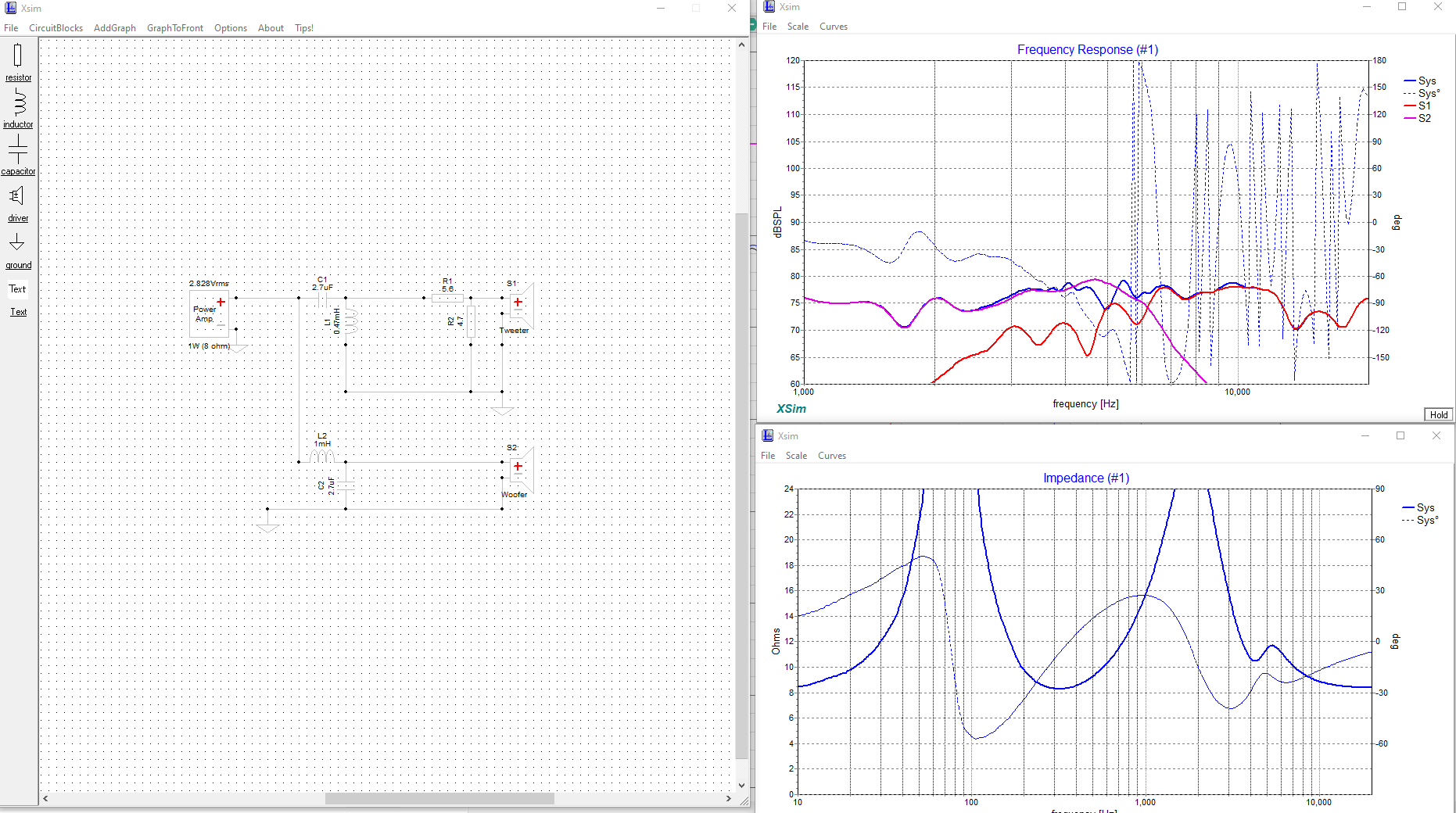Open File menu in Frequency Response window
This screenshot has width=1456, height=813.
point(769,27)
